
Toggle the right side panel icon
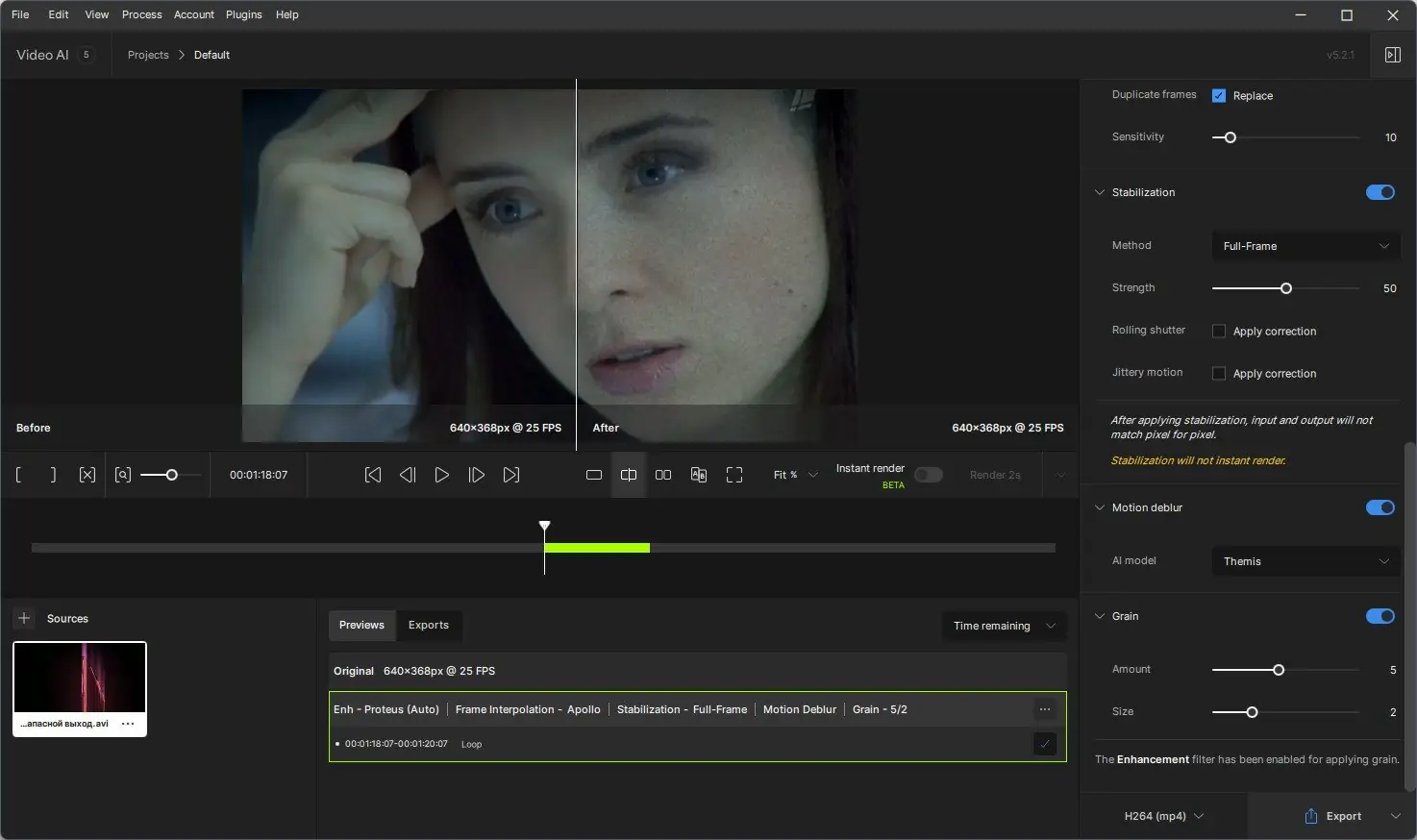pyautogui.click(x=1392, y=55)
